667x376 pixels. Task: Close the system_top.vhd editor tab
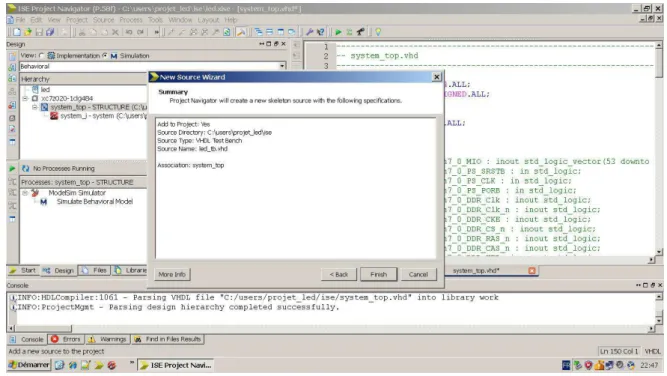coord(532,271)
